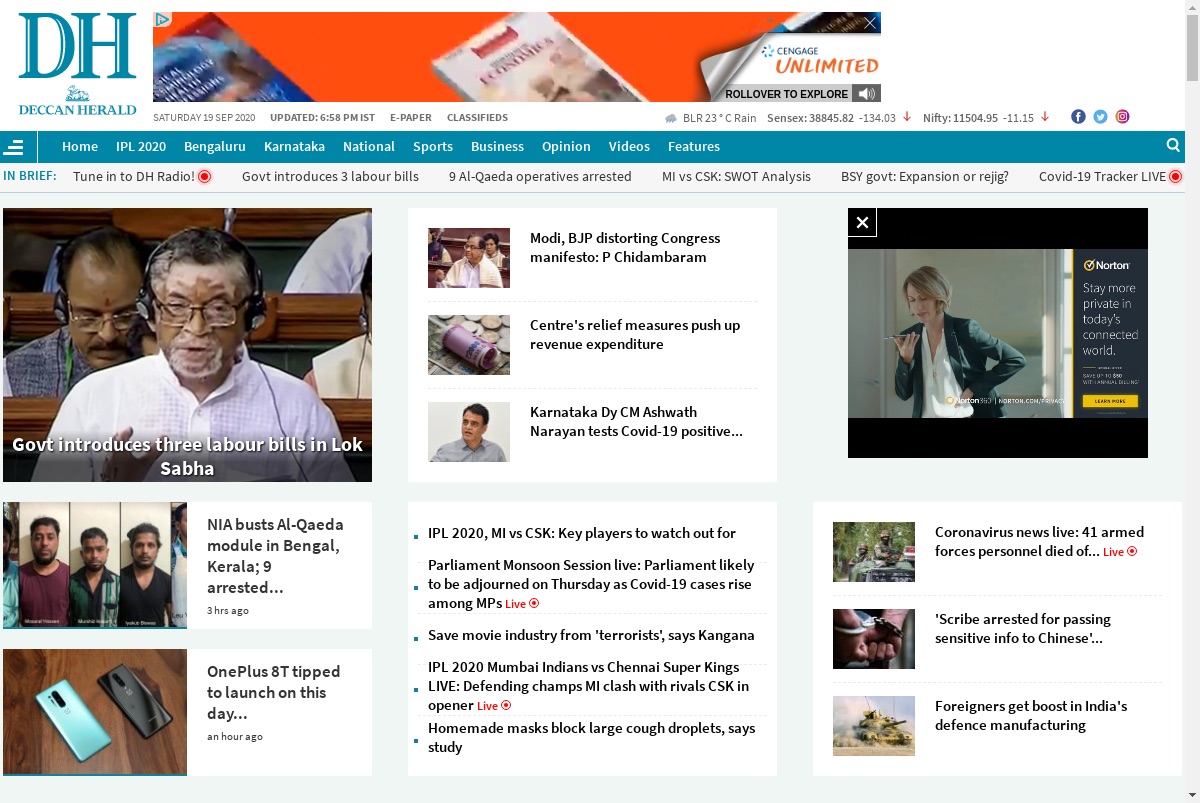Open Deccan Herald Instagram icon
1200x803 pixels.
(1122, 117)
